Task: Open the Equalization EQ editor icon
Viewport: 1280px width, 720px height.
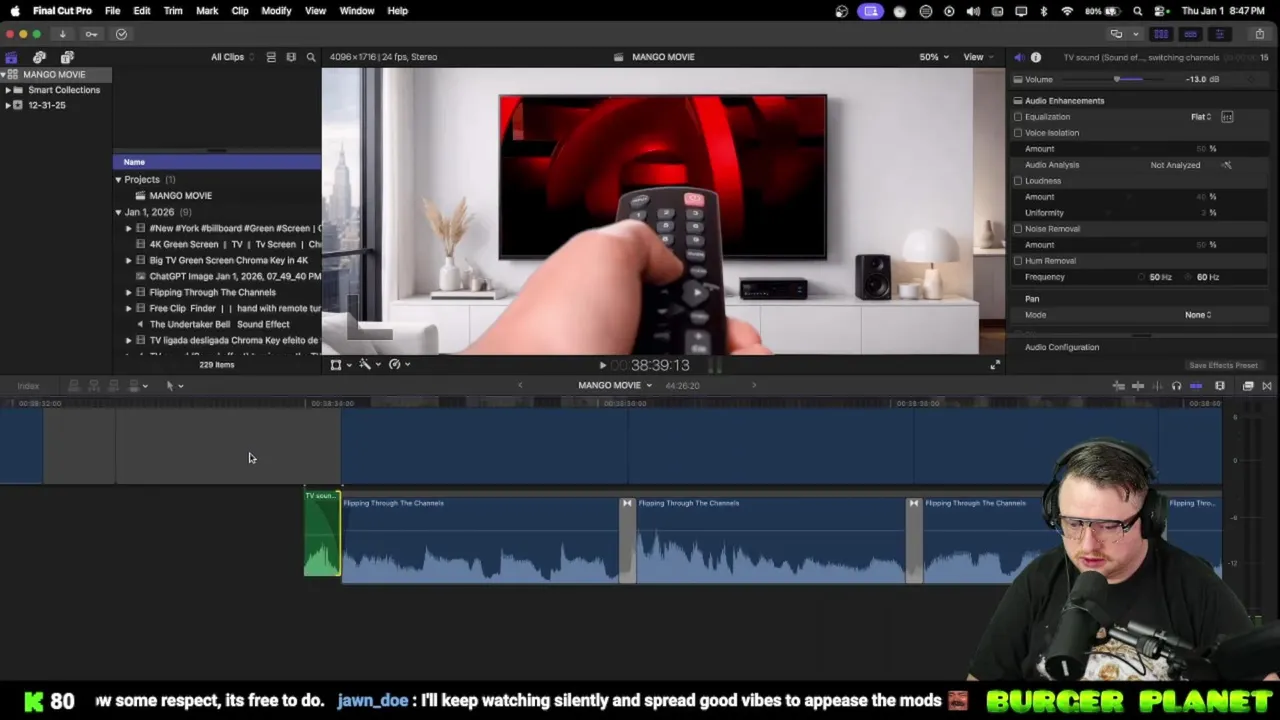Action: pyautogui.click(x=1227, y=117)
